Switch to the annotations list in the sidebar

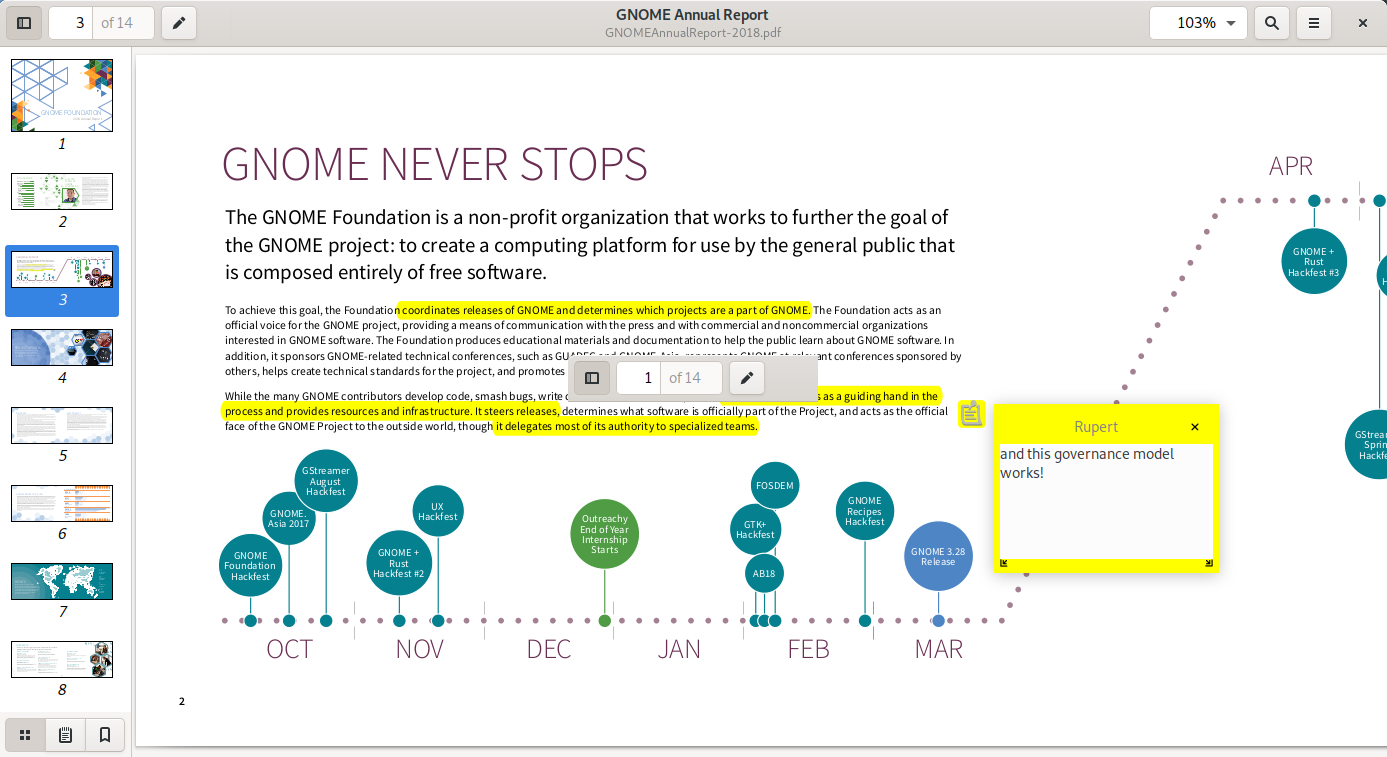(x=65, y=735)
